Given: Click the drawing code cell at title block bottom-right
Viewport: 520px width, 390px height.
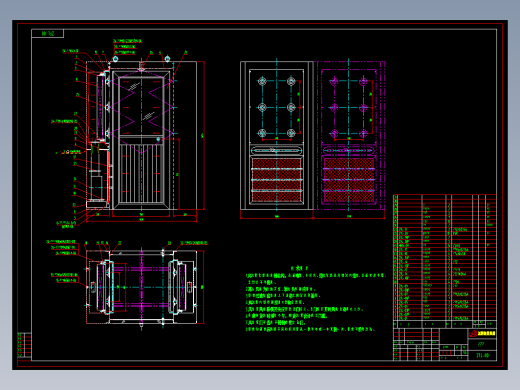Looking at the screenshot, I should tap(483, 355).
